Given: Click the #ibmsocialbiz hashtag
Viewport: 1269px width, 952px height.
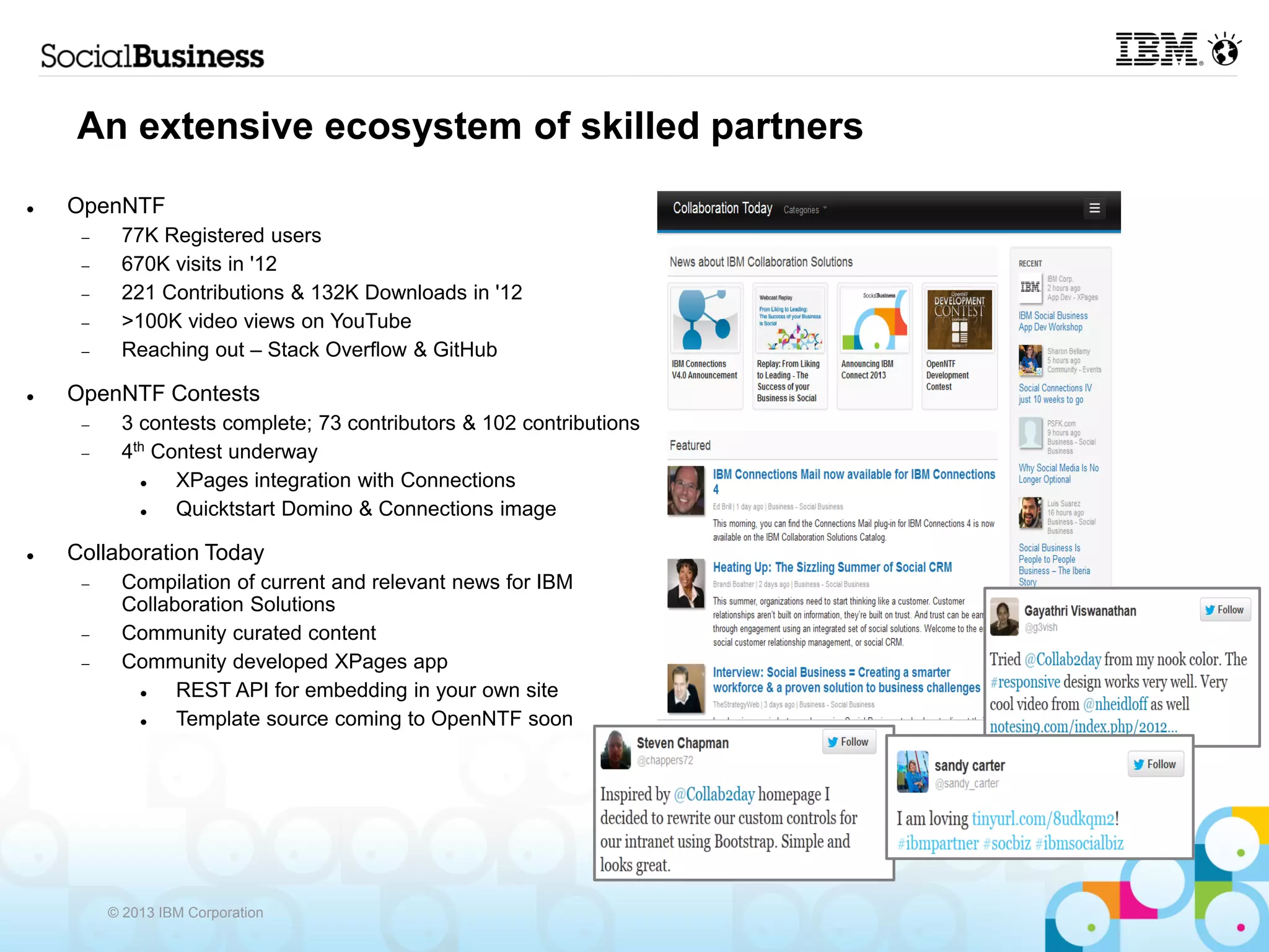Looking at the screenshot, I should click(x=1079, y=844).
